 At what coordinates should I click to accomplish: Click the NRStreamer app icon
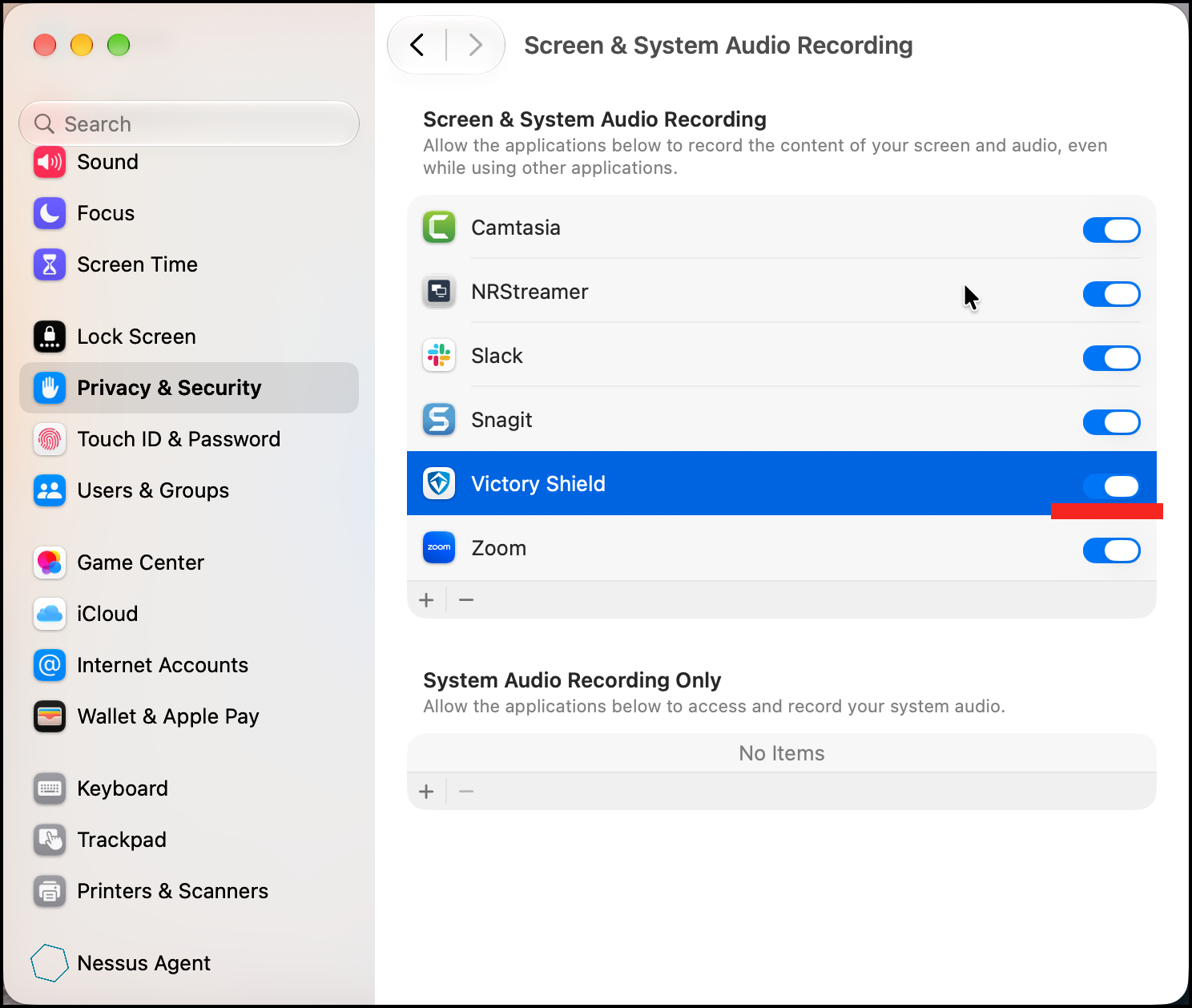(x=439, y=292)
